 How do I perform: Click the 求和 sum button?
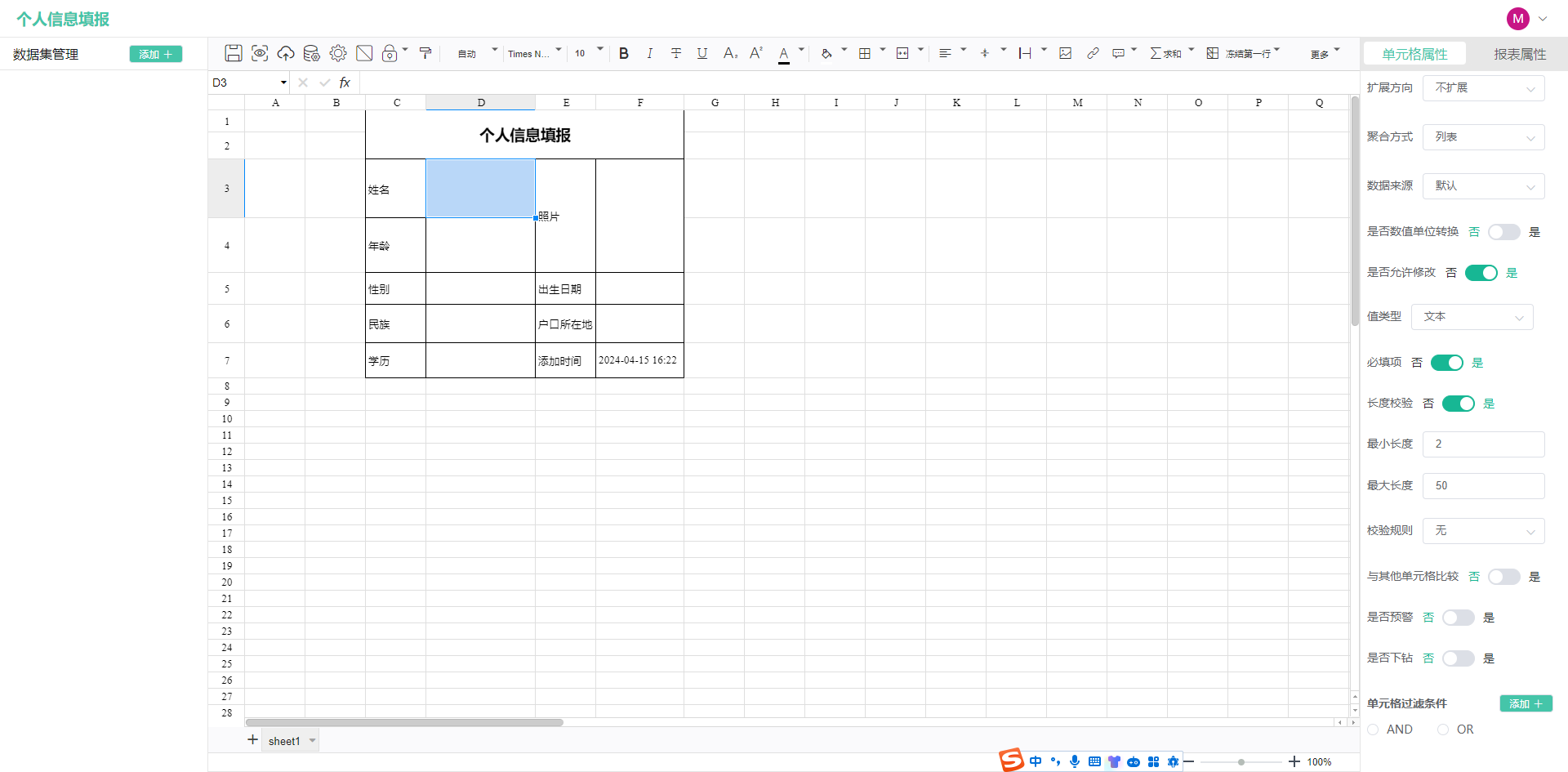(1165, 53)
